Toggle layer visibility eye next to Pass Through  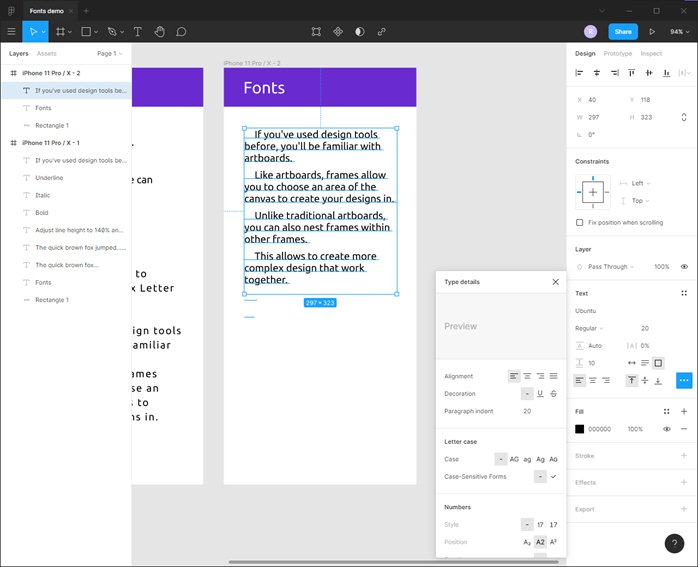pyautogui.click(x=684, y=267)
